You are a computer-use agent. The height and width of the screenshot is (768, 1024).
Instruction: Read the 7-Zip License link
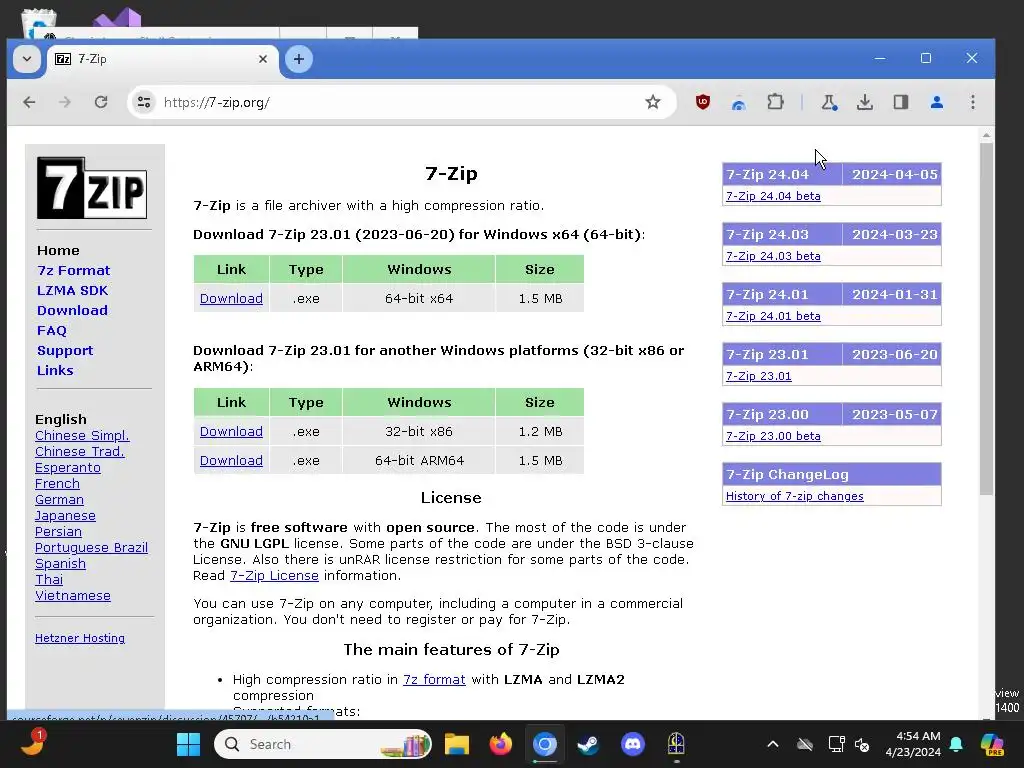(x=274, y=575)
